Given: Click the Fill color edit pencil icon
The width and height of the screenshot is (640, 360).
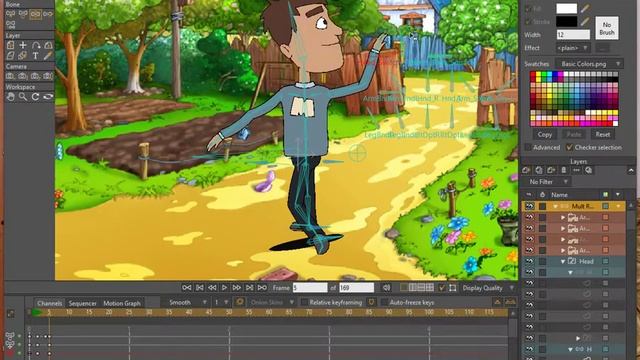Looking at the screenshot, I should click(585, 9).
